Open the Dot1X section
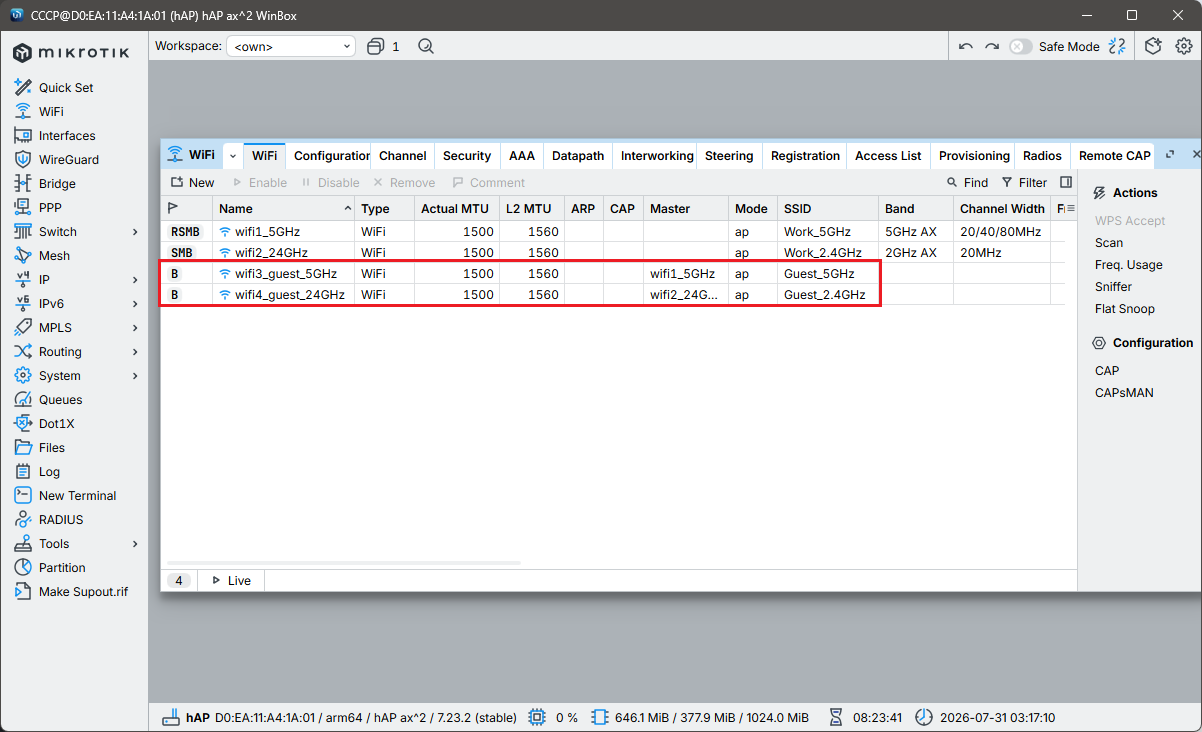This screenshot has width=1202, height=732. [57, 423]
